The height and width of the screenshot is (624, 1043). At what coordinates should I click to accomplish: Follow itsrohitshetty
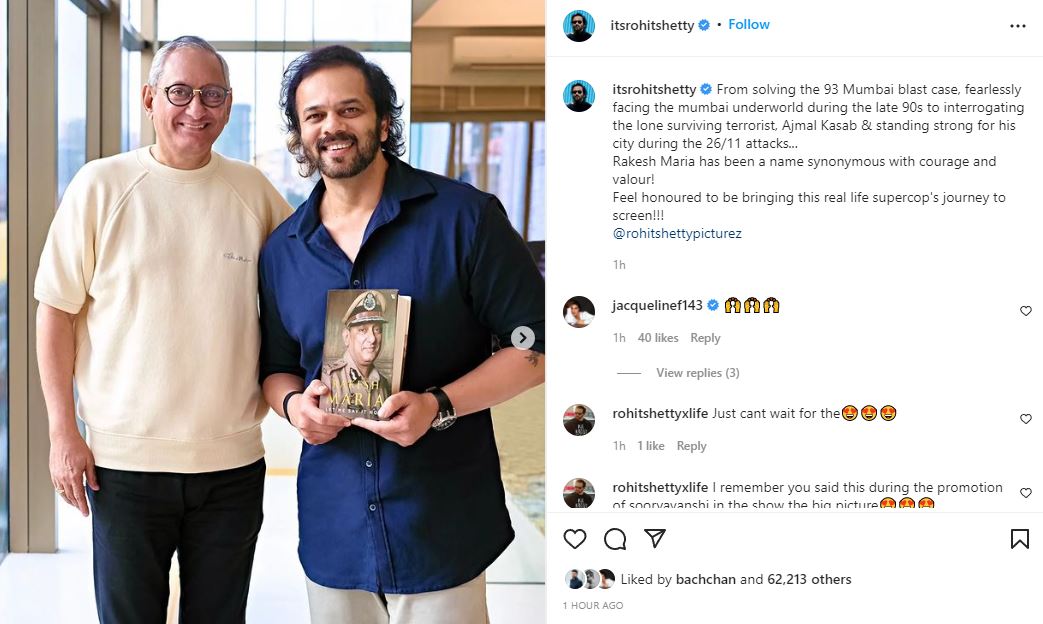(748, 25)
